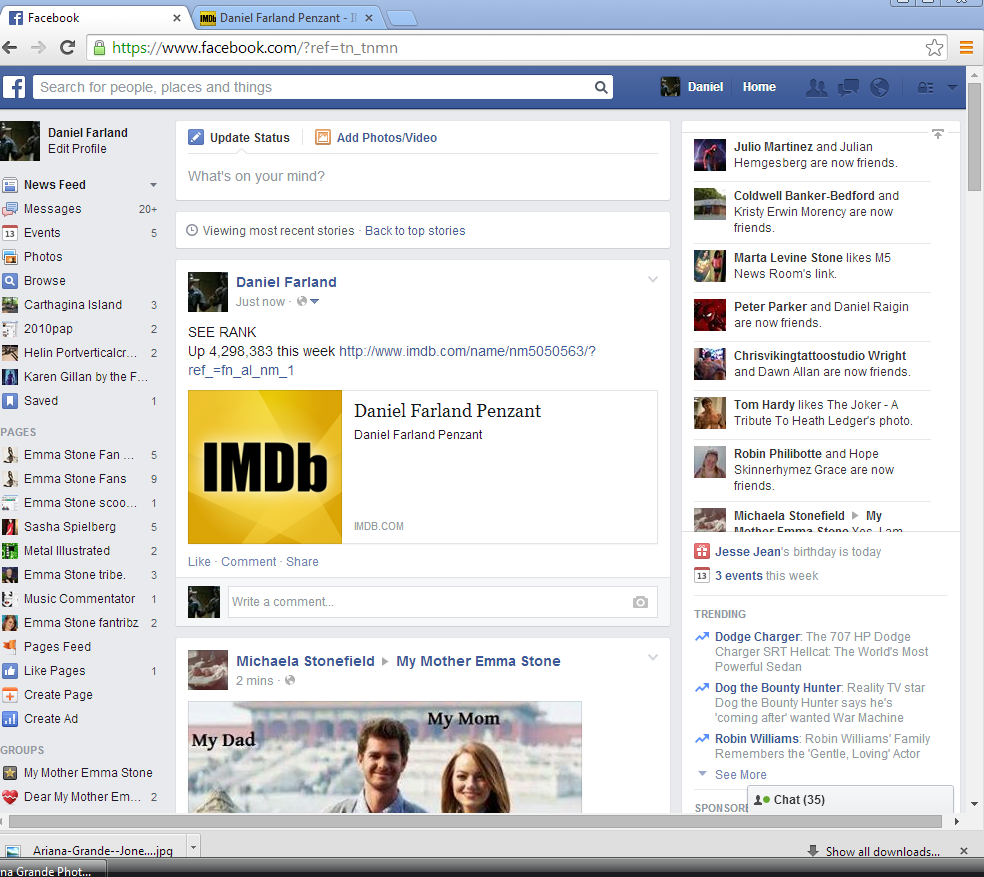Open the privacy shortcuts lock icon

926,87
